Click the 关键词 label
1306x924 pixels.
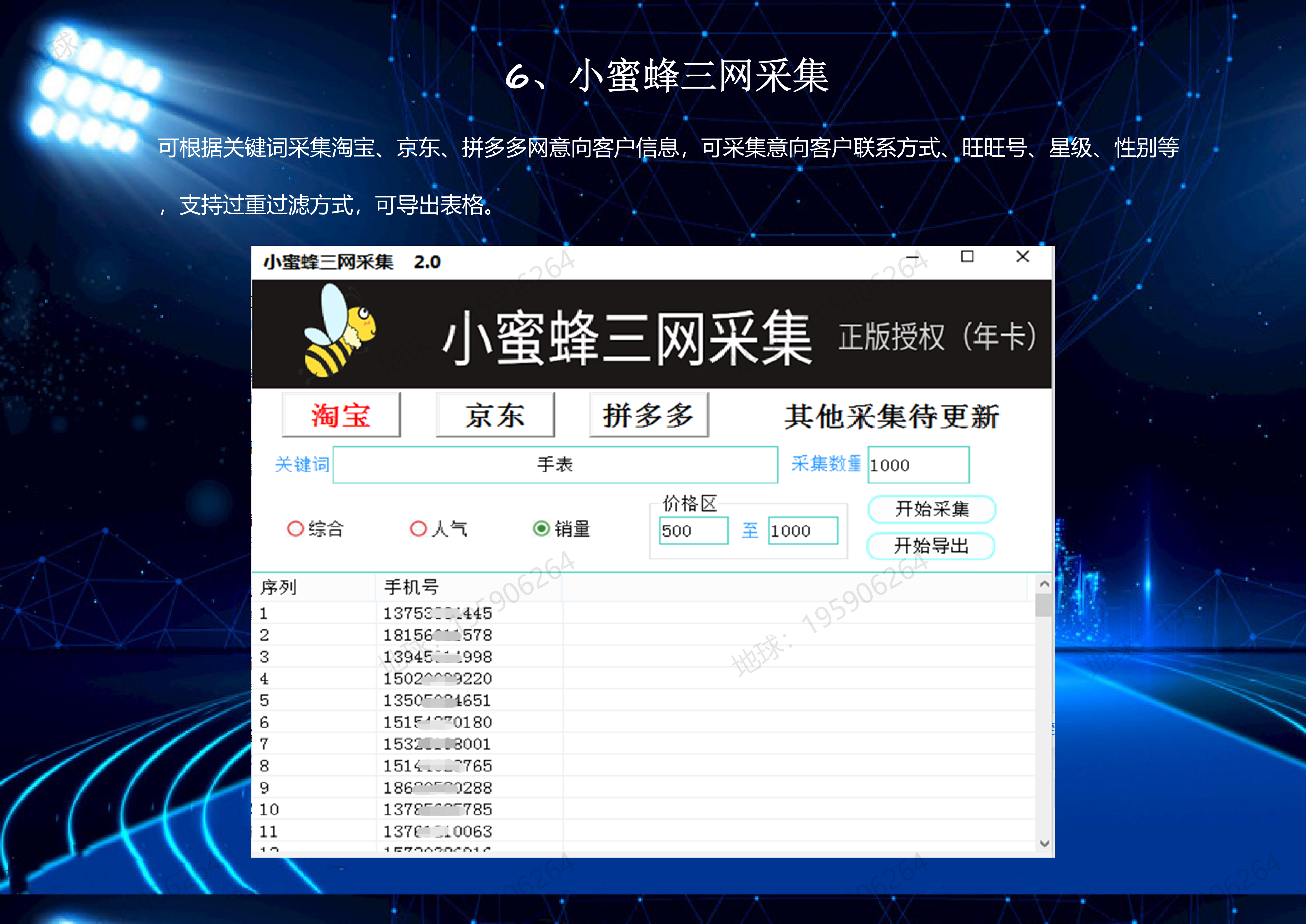pos(302,465)
